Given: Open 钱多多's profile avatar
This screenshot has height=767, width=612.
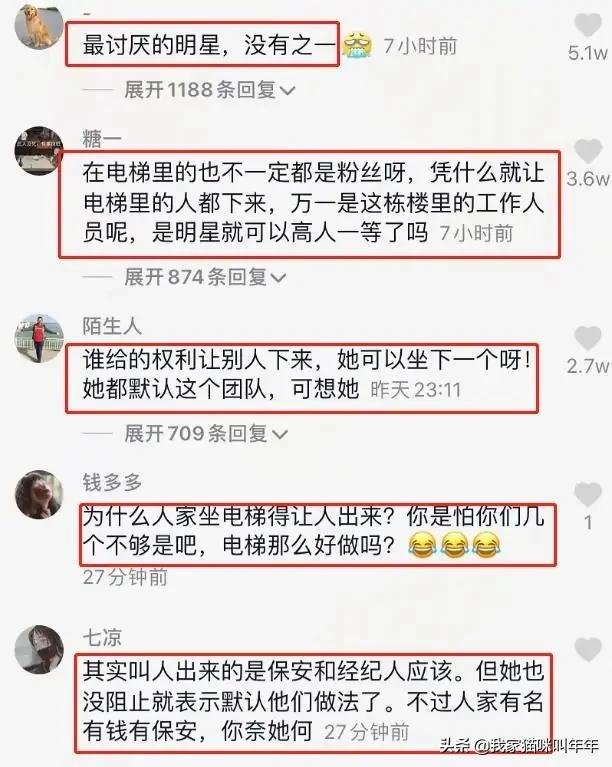Looking at the screenshot, I should coord(39,494).
